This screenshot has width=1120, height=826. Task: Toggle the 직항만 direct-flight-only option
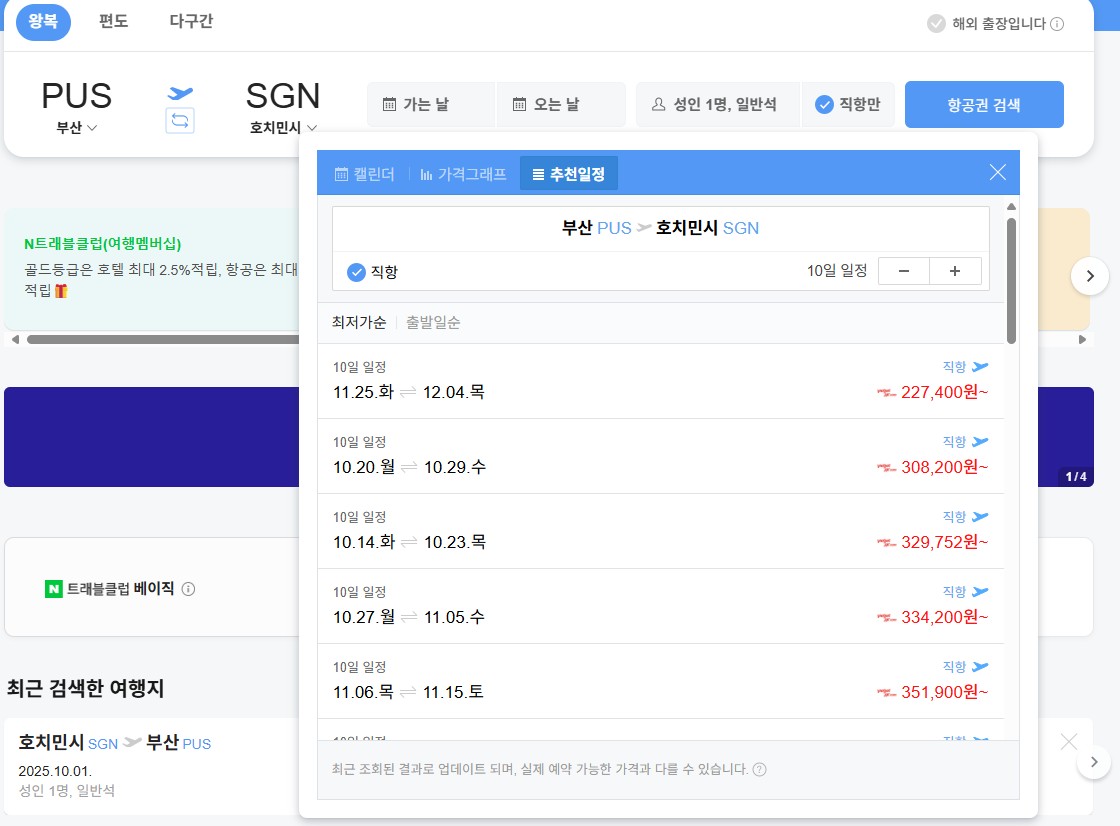847,104
